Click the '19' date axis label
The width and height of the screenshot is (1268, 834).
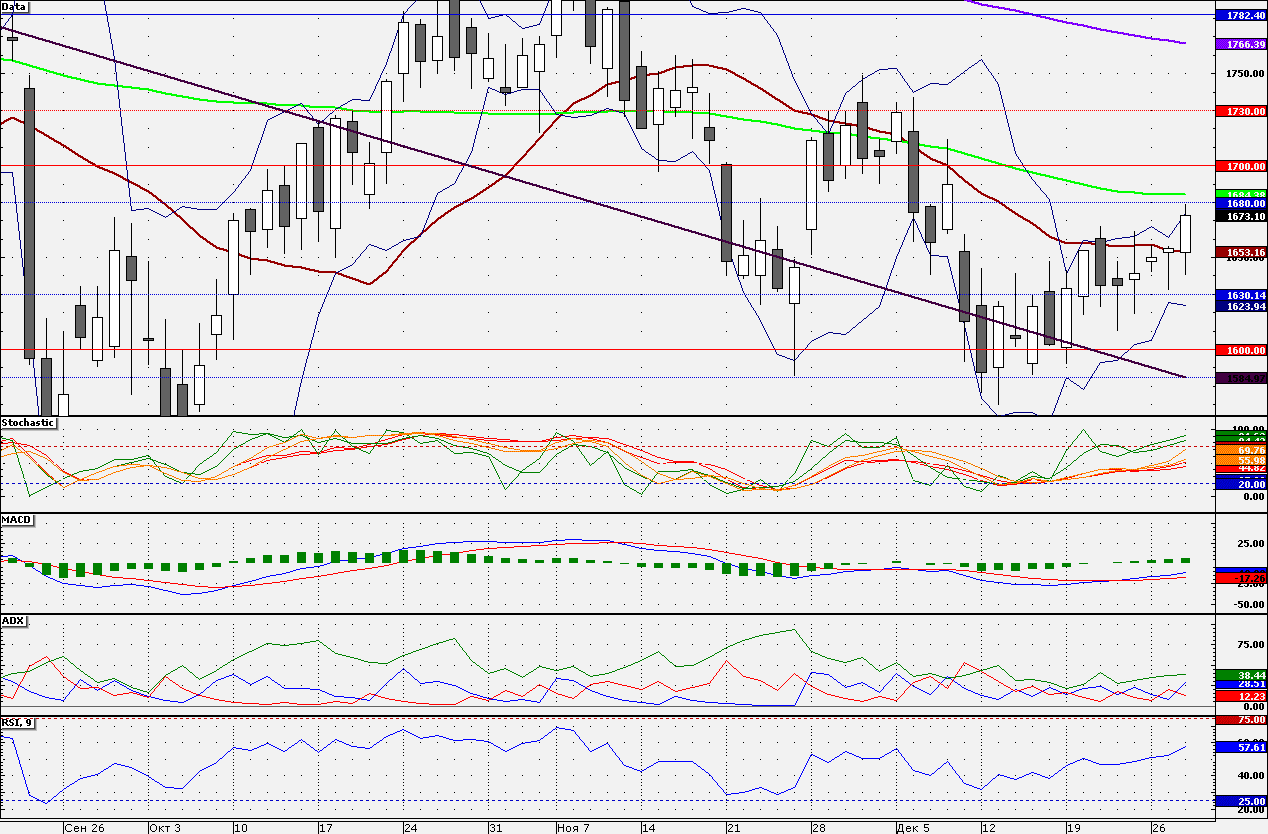point(1073,828)
